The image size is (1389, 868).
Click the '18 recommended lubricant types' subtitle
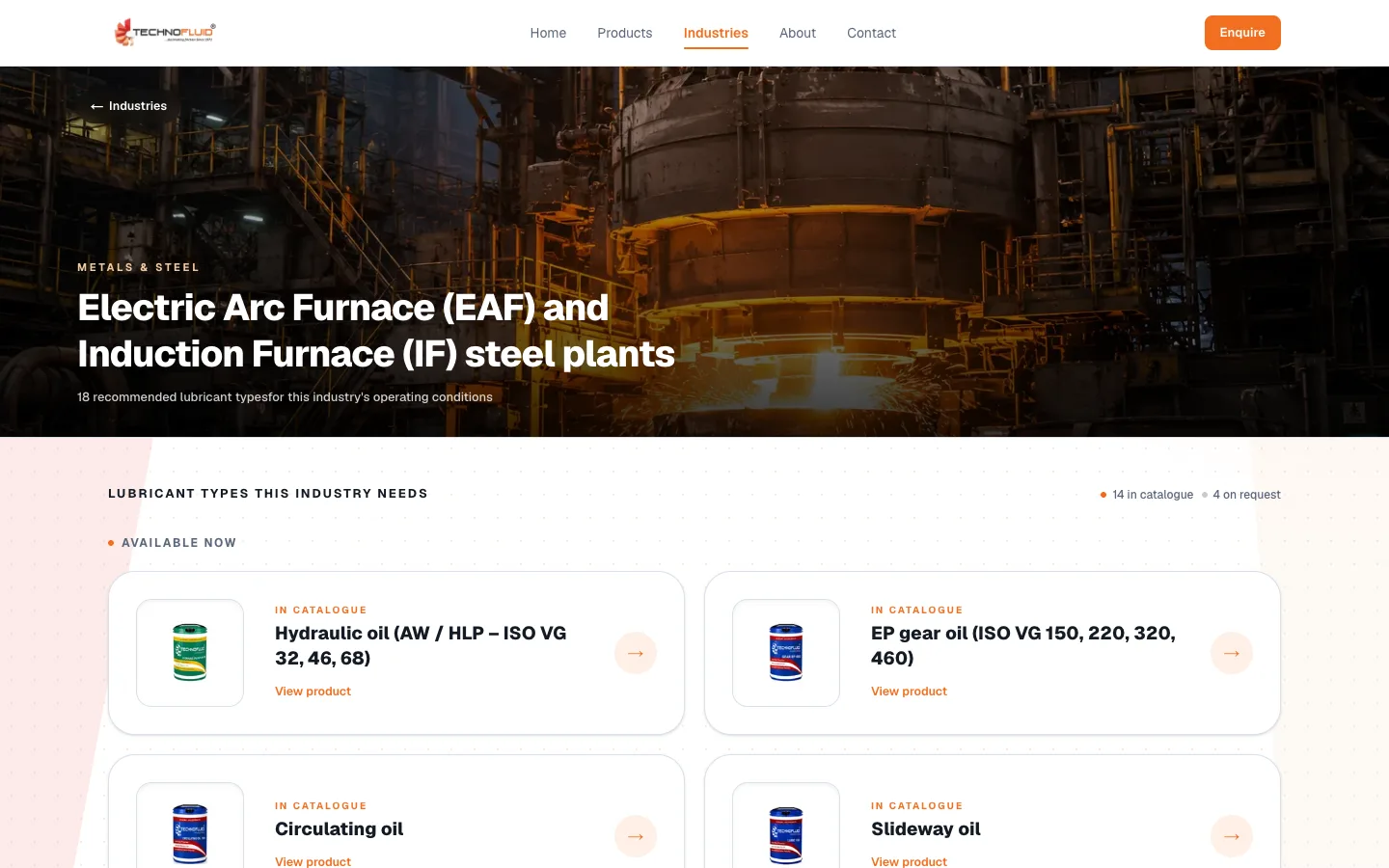[x=285, y=397]
